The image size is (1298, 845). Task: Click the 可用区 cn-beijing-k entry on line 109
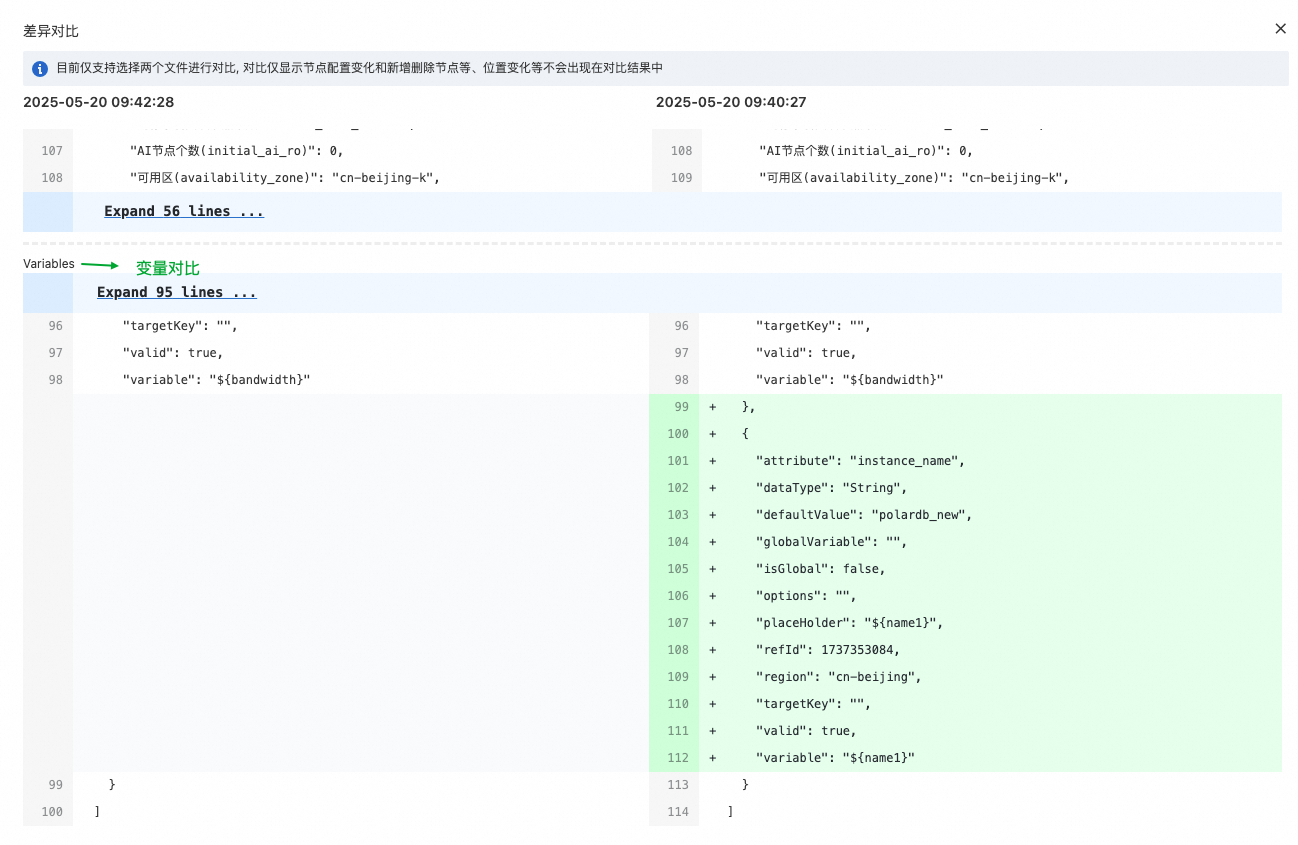pyautogui.click(x=914, y=178)
